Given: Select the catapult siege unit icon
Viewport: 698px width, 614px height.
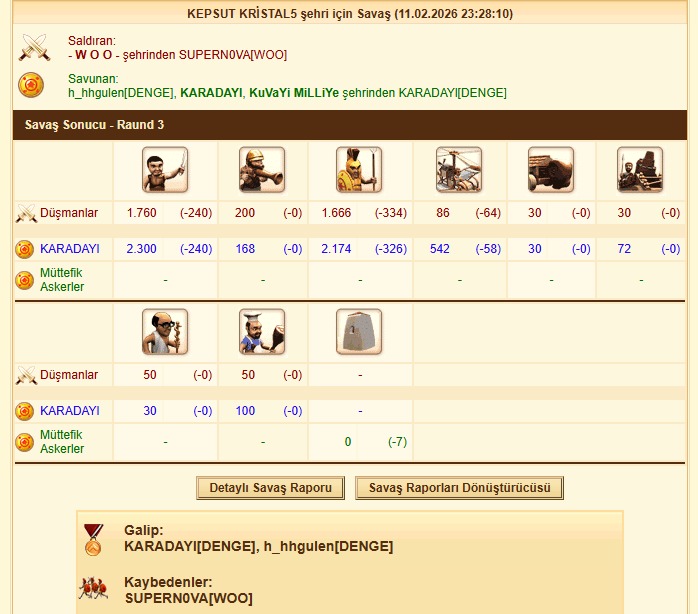Looking at the screenshot, I should (640, 170).
